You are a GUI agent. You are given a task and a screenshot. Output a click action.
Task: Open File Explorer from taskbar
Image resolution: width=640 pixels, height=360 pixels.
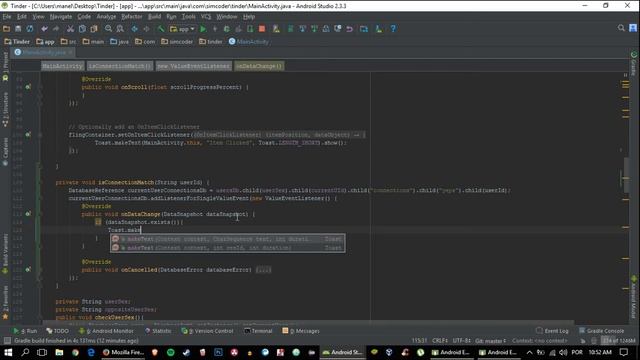point(59,352)
